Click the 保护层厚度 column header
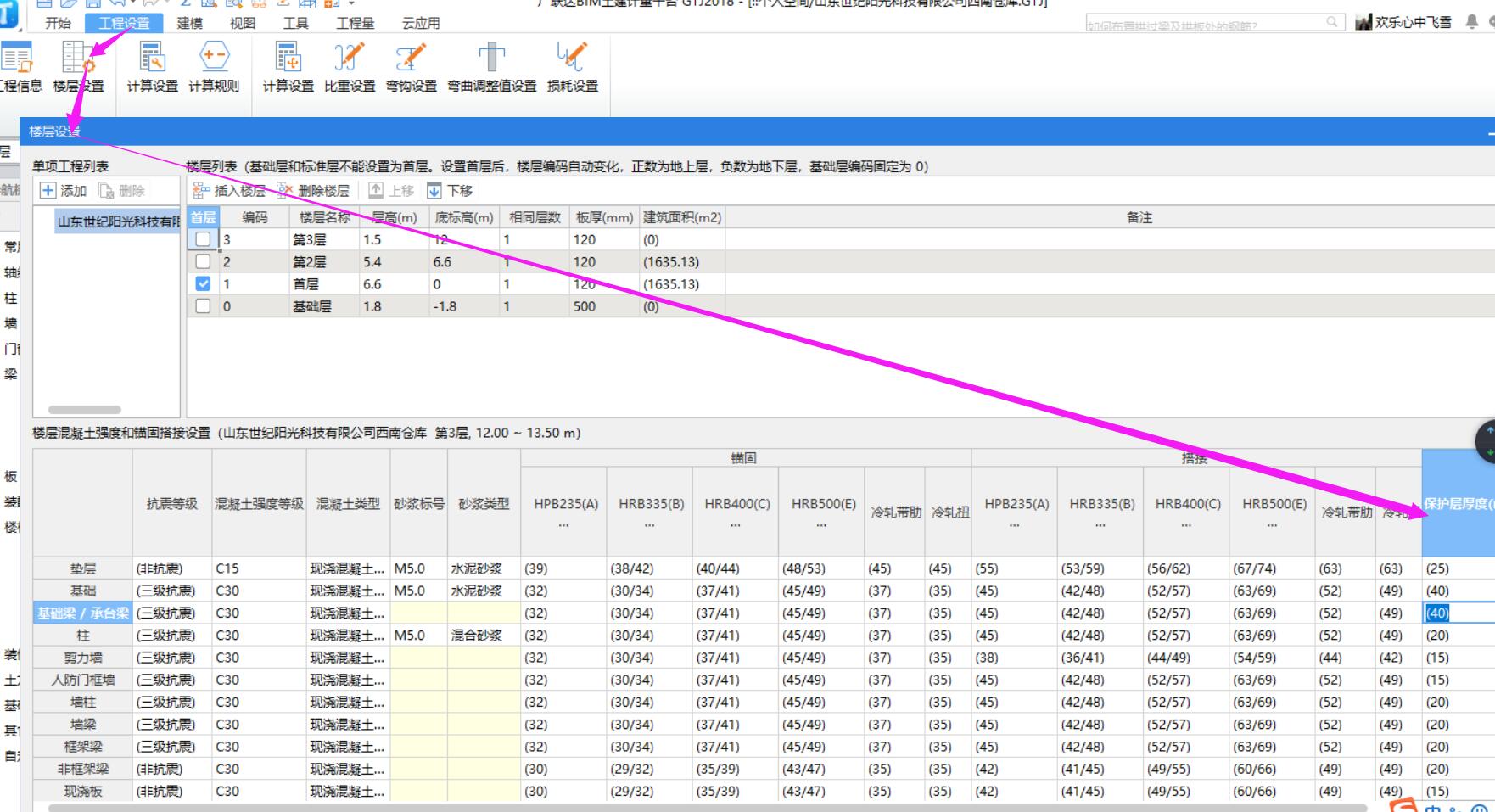This screenshot has width=1495, height=812. click(x=1459, y=503)
